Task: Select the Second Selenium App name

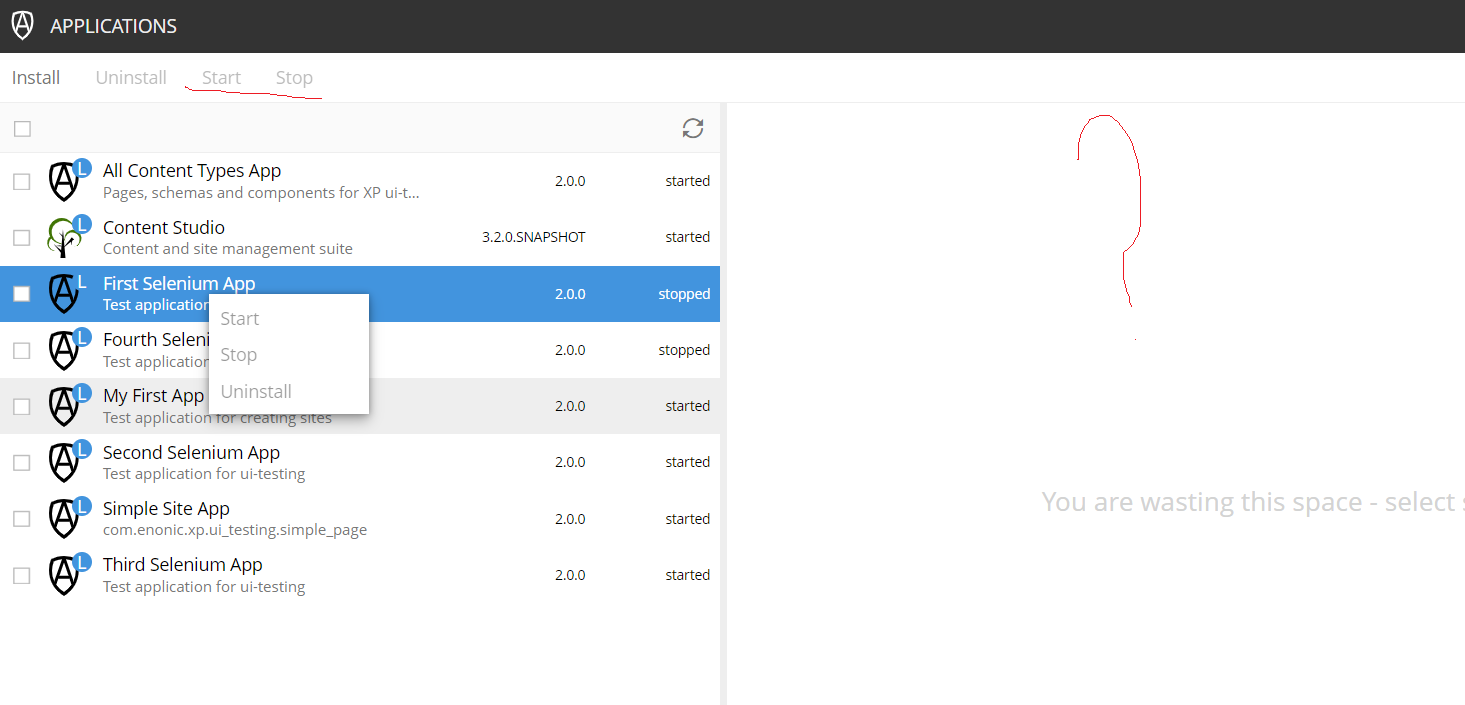Action: pos(191,452)
